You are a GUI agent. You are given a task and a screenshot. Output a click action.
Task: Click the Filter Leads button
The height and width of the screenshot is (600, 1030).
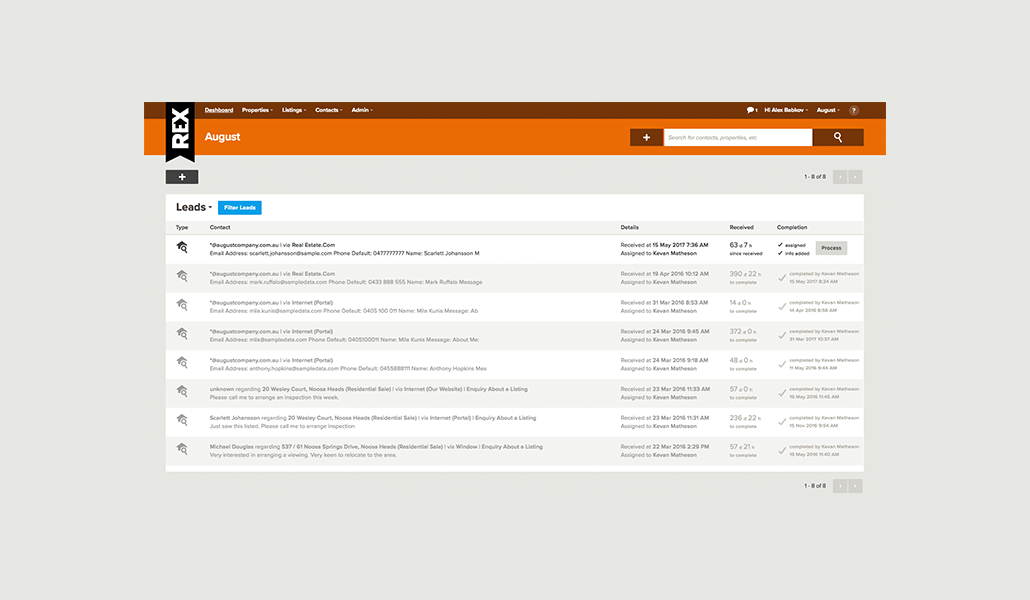(240, 208)
